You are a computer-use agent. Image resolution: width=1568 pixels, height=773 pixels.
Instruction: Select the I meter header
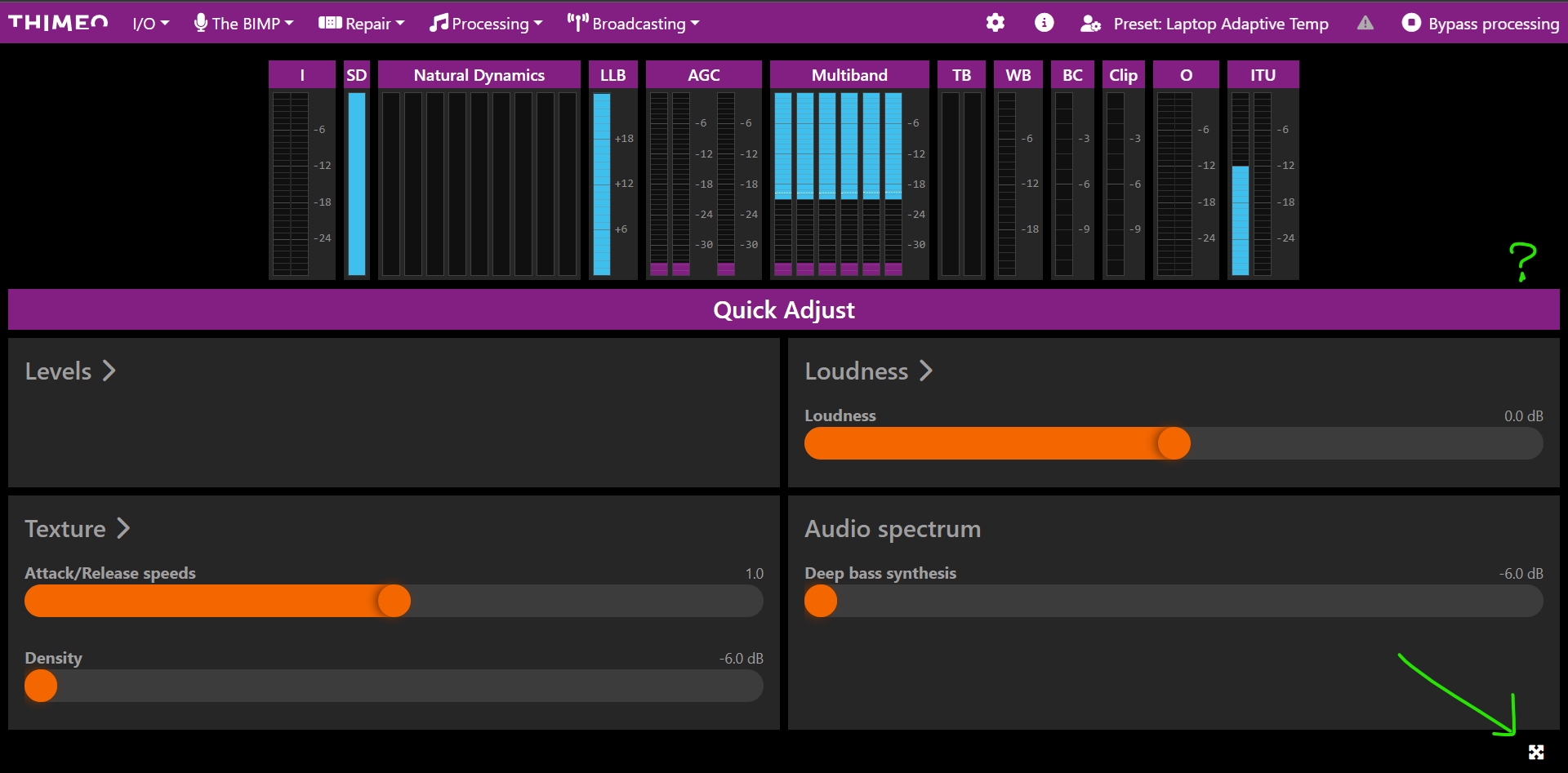pyautogui.click(x=302, y=74)
